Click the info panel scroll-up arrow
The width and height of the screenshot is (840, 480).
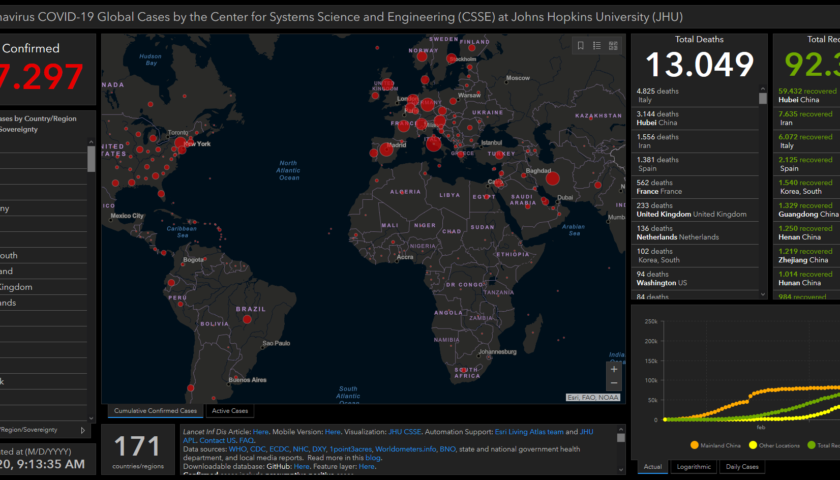[621, 429]
